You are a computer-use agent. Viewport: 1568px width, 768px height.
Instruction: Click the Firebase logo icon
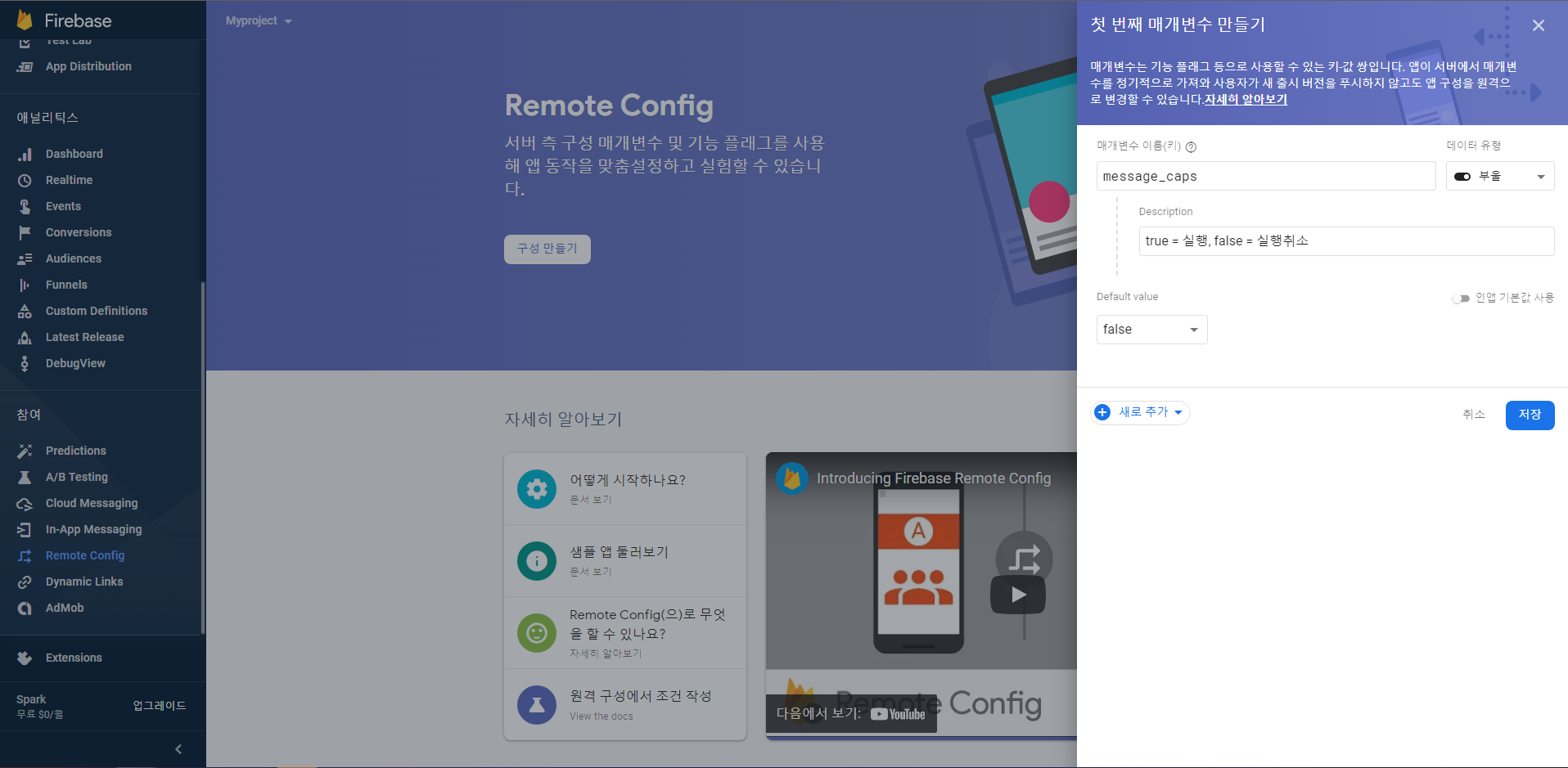[x=25, y=20]
